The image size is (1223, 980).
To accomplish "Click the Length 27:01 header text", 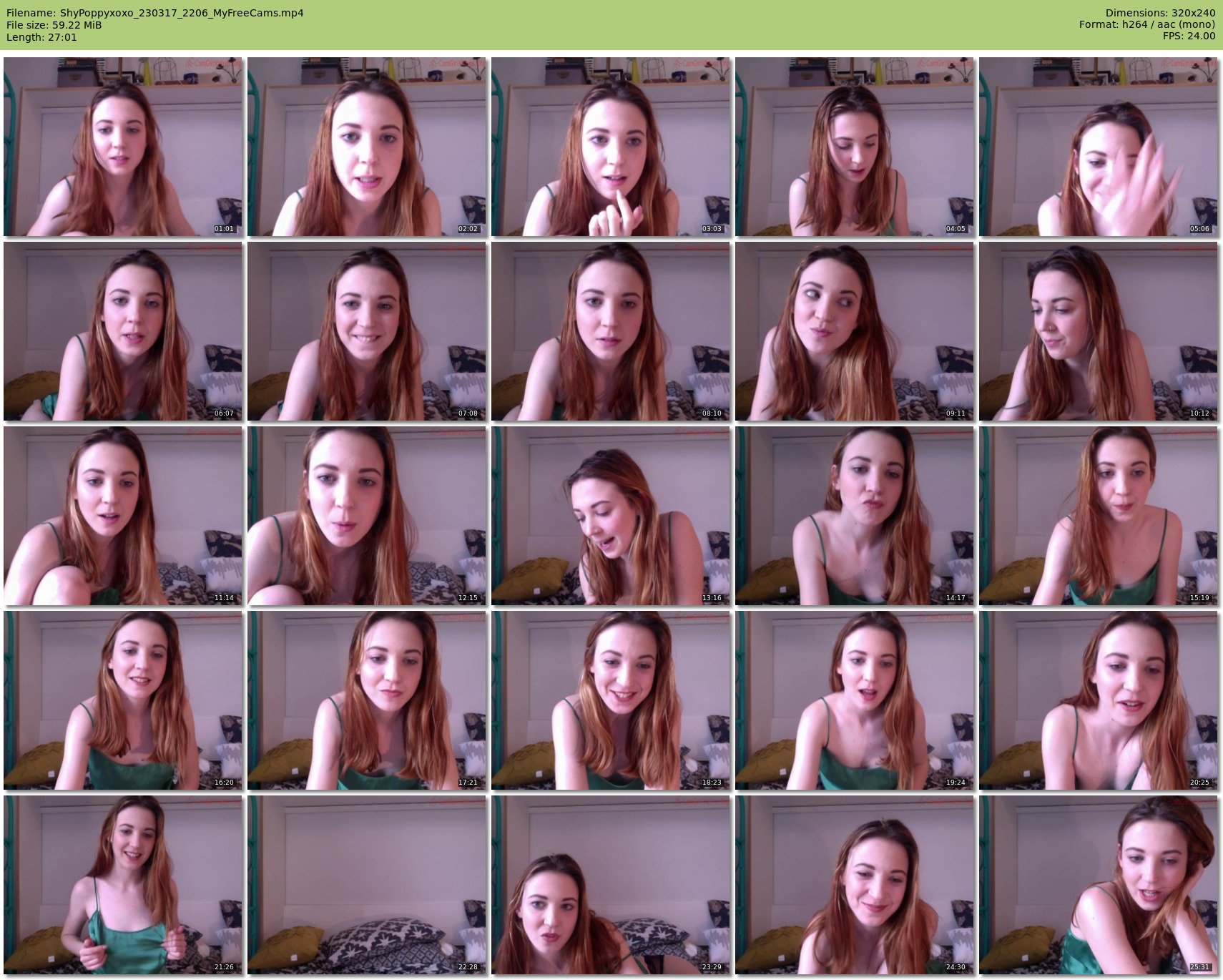I will 41,37.
